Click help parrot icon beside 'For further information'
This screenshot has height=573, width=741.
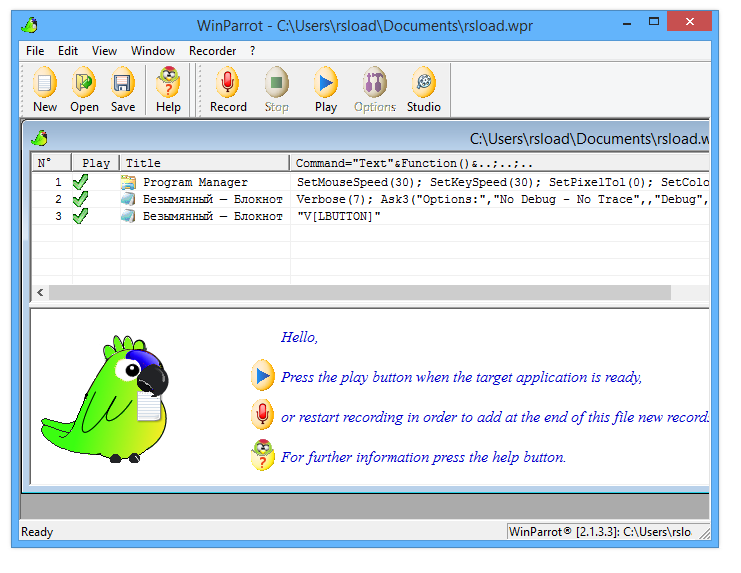[263, 455]
